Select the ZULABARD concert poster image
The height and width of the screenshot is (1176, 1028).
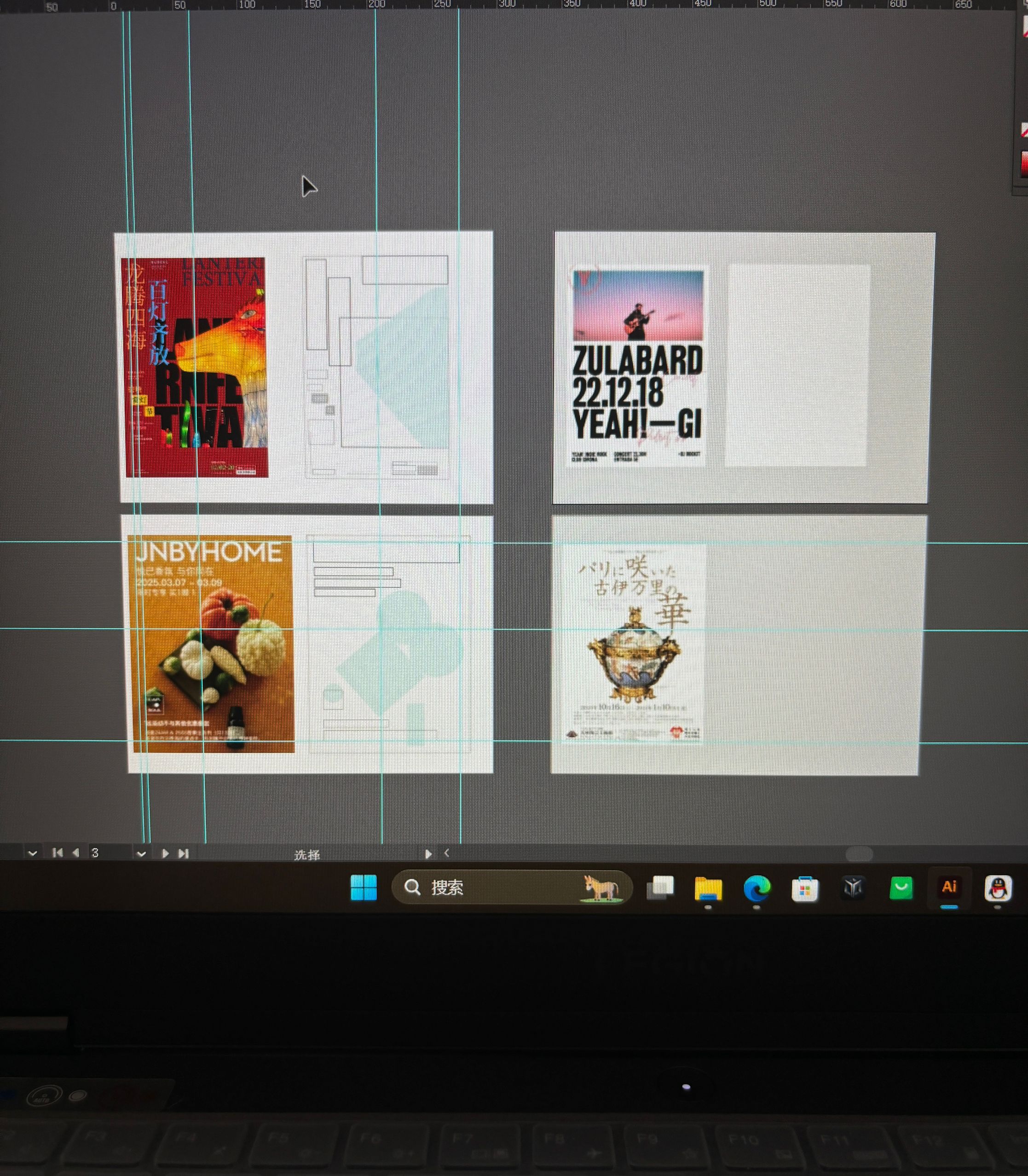pyautogui.click(x=637, y=367)
